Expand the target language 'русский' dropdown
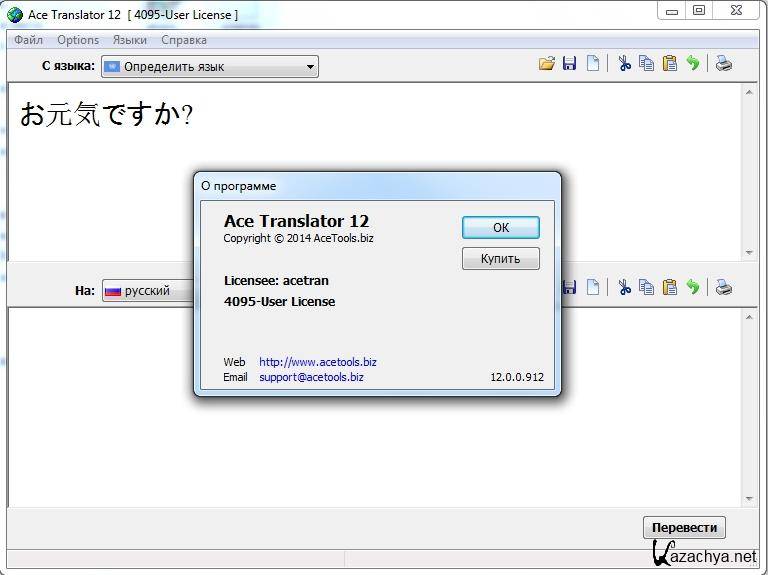This screenshot has width=768, height=575. tap(148, 291)
